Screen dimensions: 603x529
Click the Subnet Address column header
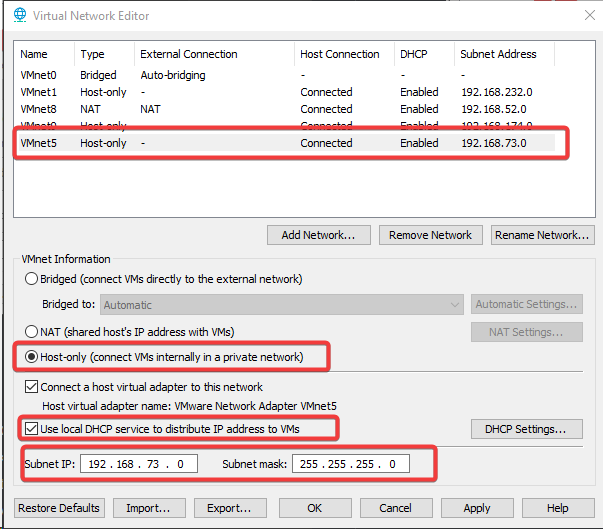click(505, 54)
